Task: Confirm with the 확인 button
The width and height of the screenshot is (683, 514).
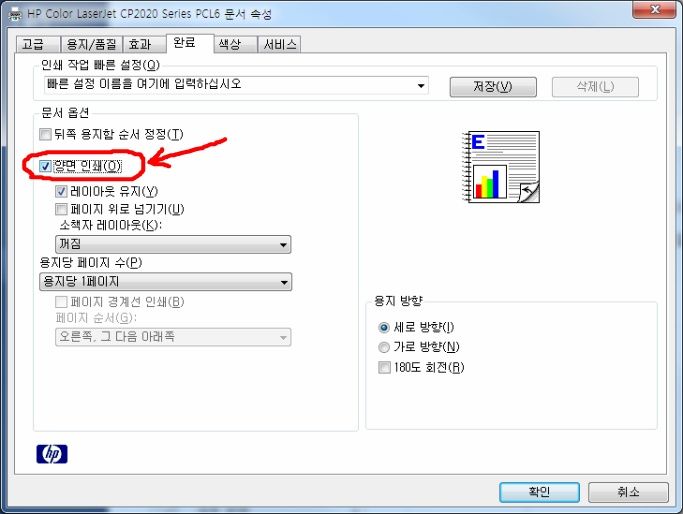Action: click(539, 492)
